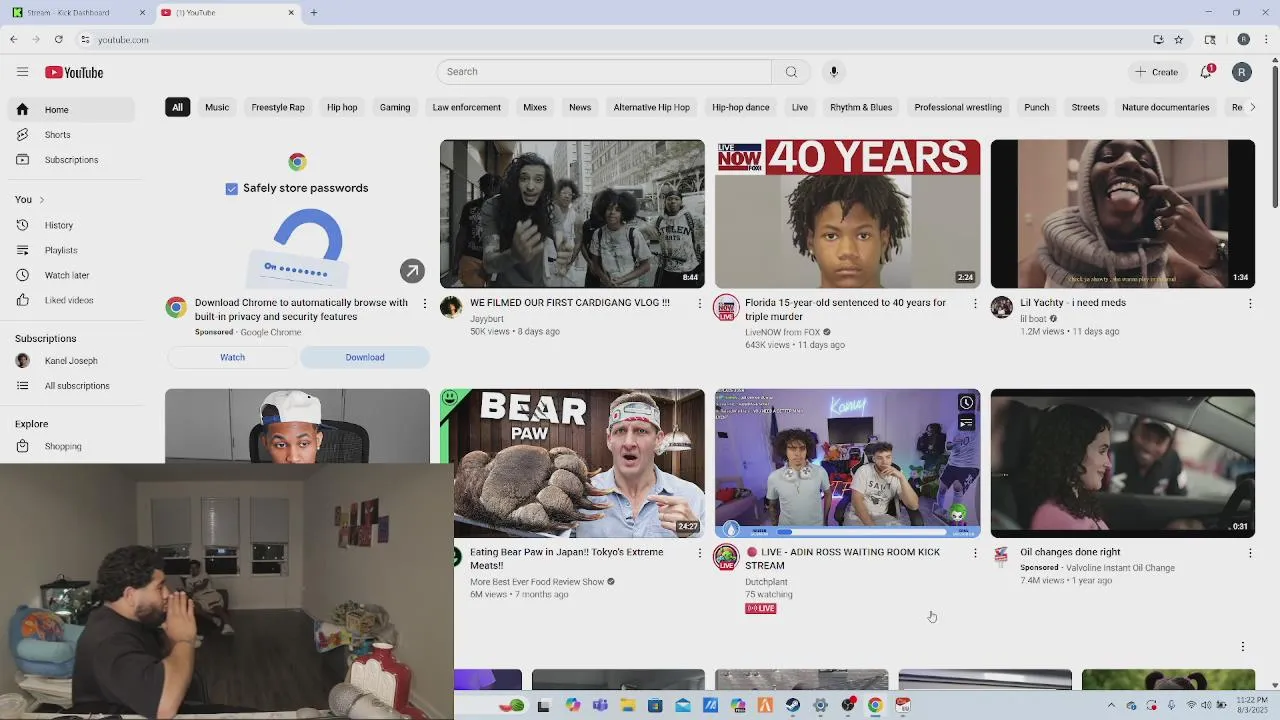1280x720 pixels.
Task: Open the account avatar menu
Action: pyautogui.click(x=1242, y=72)
